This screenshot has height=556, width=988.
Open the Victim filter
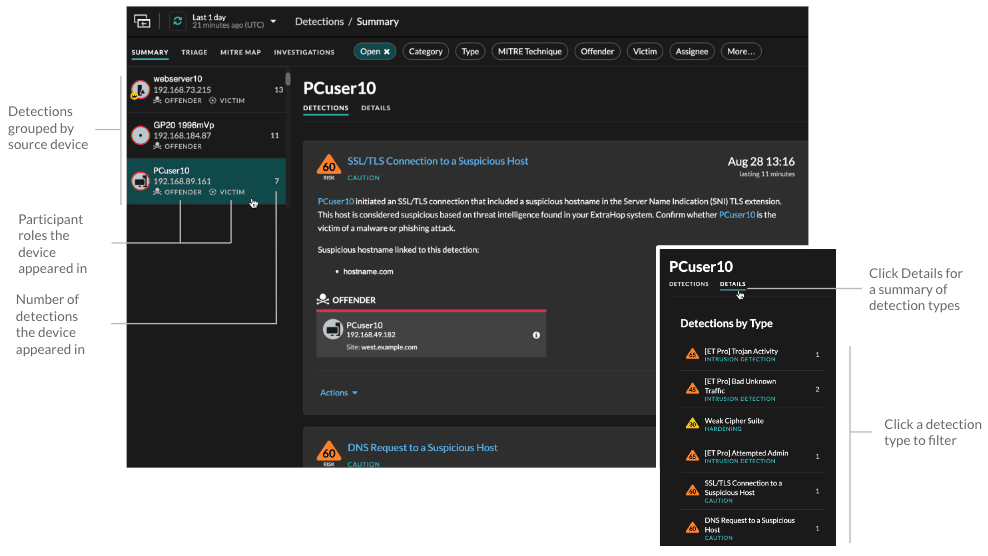point(645,52)
